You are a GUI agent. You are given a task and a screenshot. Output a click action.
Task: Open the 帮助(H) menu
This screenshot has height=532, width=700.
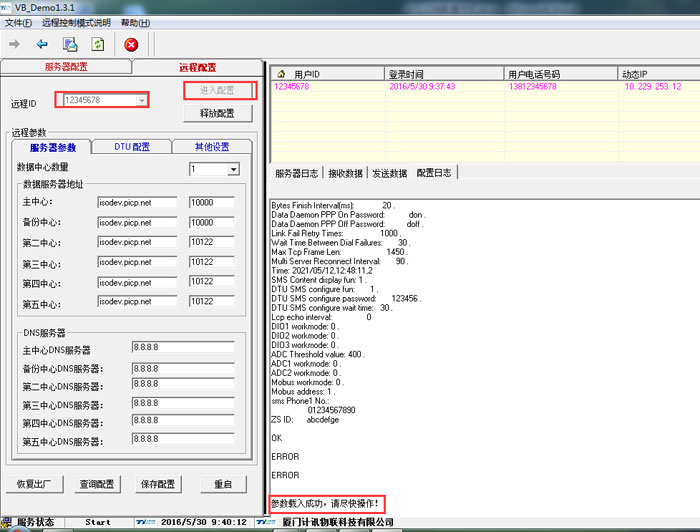click(136, 23)
